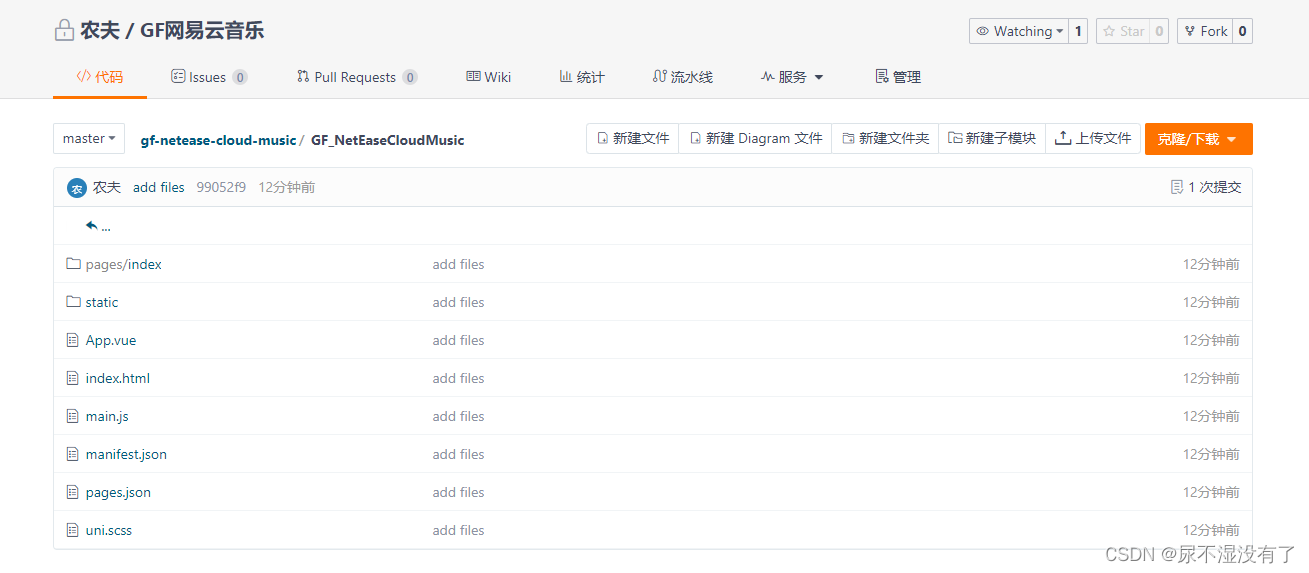
Task: Open the fork count 0
Action: coord(1242,31)
